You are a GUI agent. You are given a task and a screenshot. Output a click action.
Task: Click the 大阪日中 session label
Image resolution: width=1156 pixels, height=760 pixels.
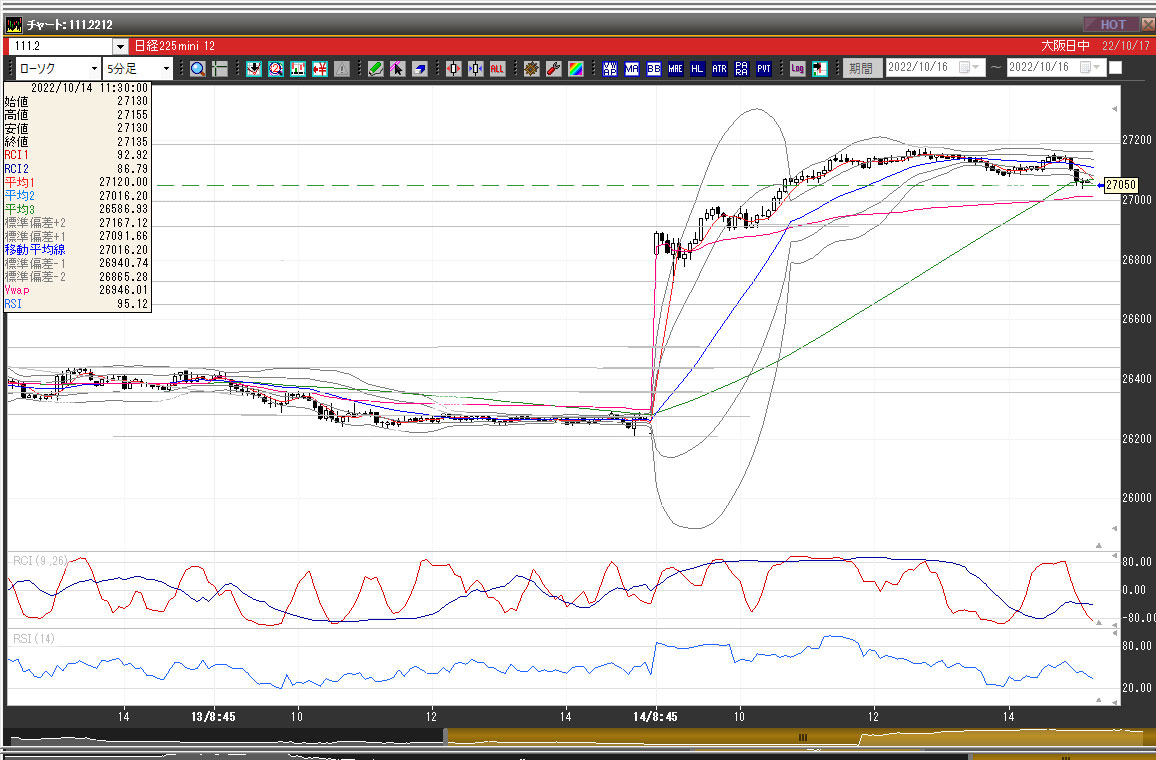[x=1065, y=46]
